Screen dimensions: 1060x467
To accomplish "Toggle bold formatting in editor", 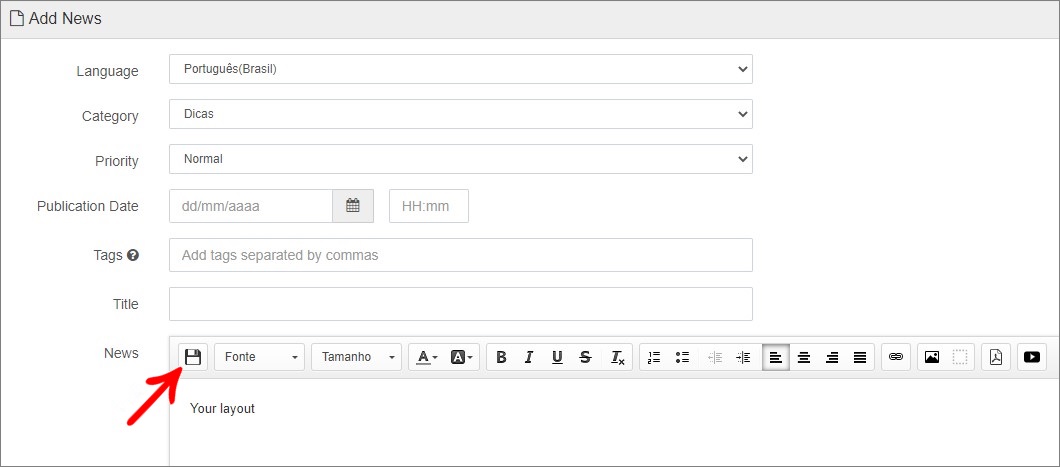I will 501,358.
